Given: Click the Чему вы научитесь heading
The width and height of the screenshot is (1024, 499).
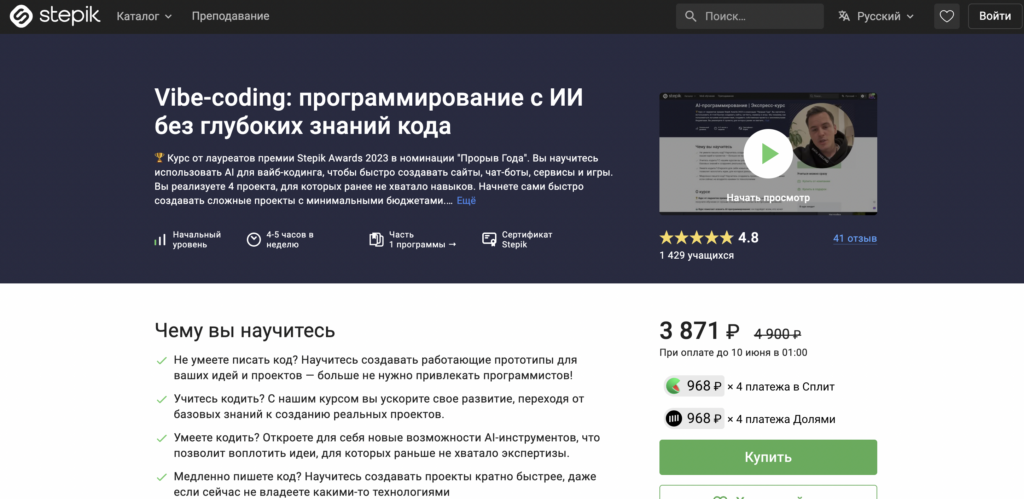Looking at the screenshot, I should [245, 330].
